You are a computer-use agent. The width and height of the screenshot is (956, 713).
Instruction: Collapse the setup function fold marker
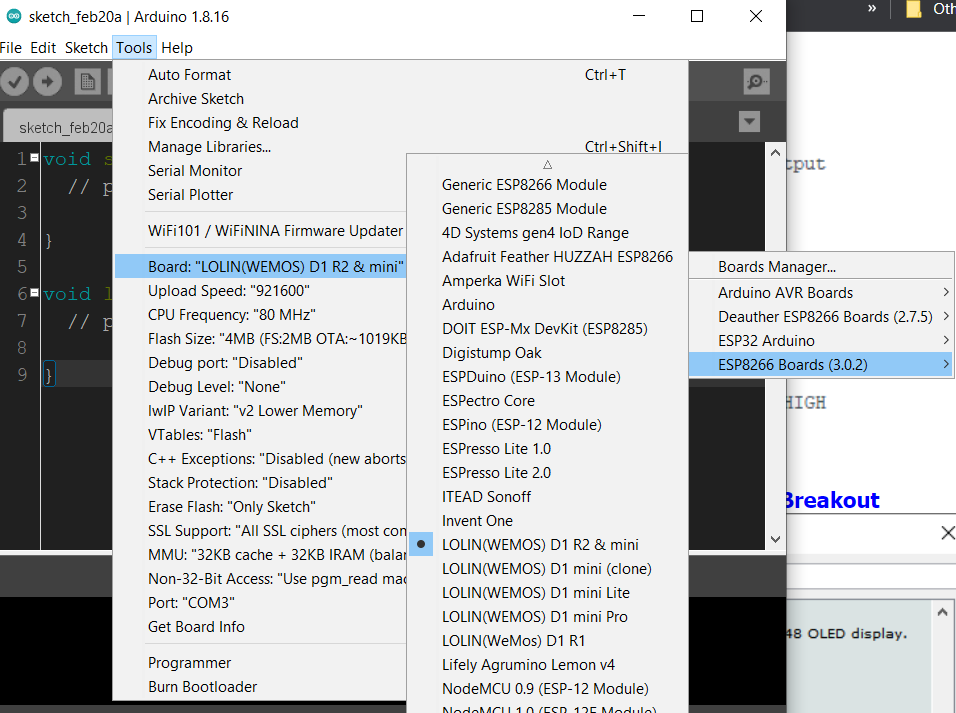coord(35,158)
